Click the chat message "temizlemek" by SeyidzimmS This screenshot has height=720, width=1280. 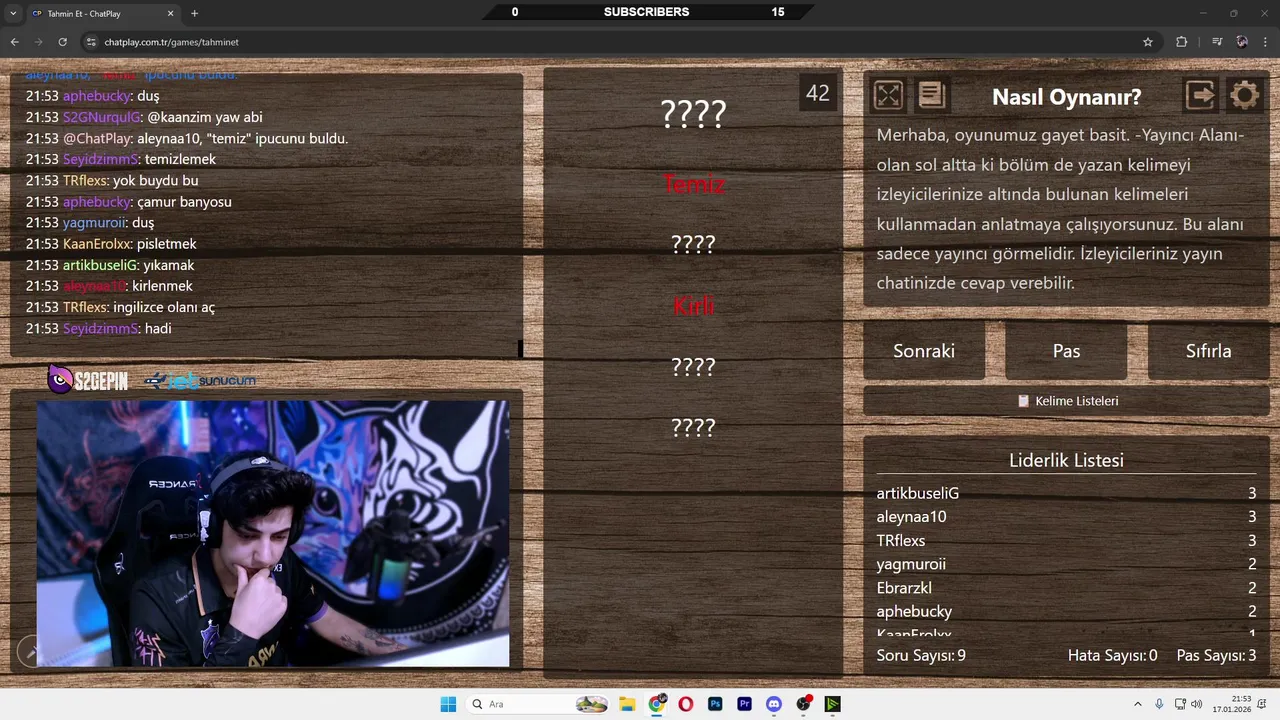[180, 159]
